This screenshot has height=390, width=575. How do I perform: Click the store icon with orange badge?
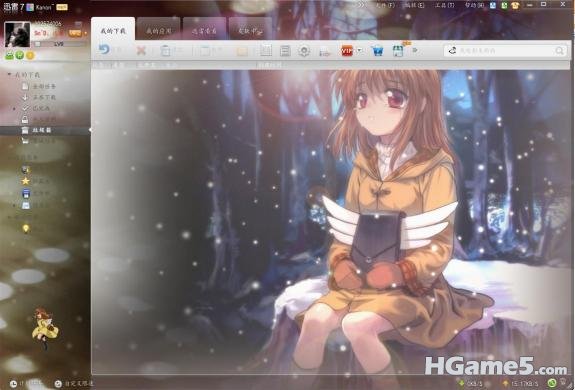(x=398, y=51)
